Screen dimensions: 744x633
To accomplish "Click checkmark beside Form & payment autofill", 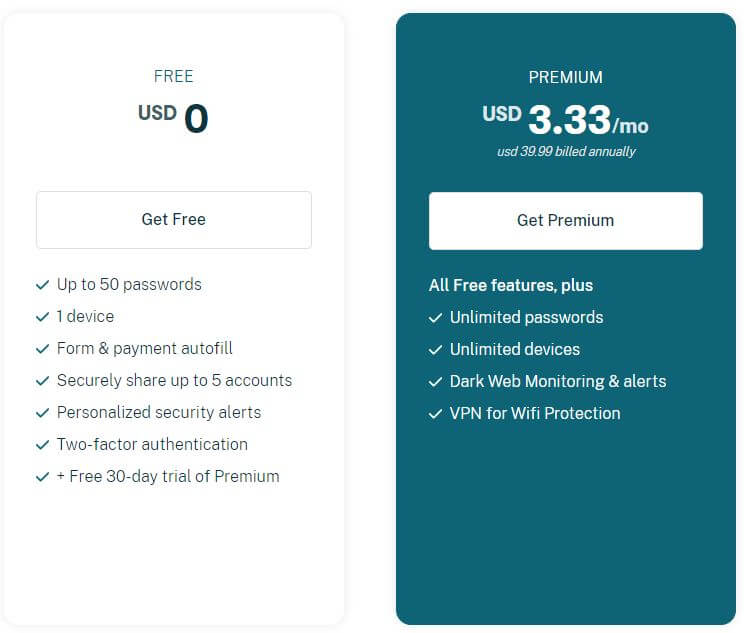I will tap(43, 349).
